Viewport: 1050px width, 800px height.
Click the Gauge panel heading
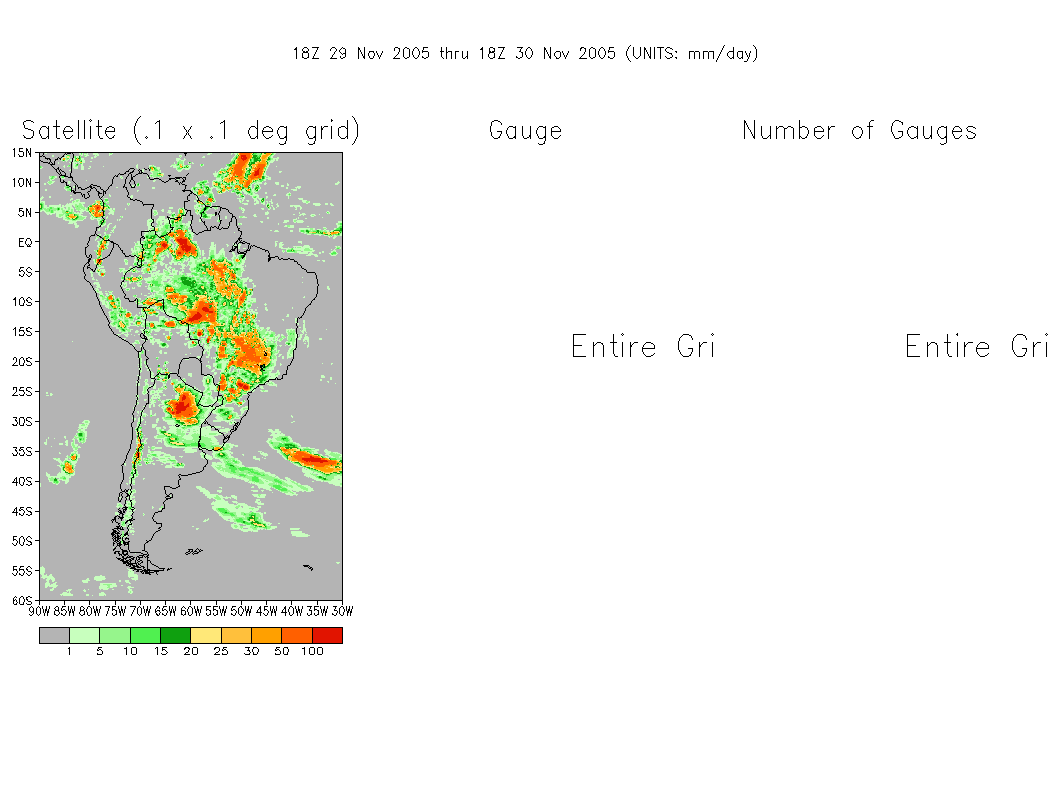[526, 131]
